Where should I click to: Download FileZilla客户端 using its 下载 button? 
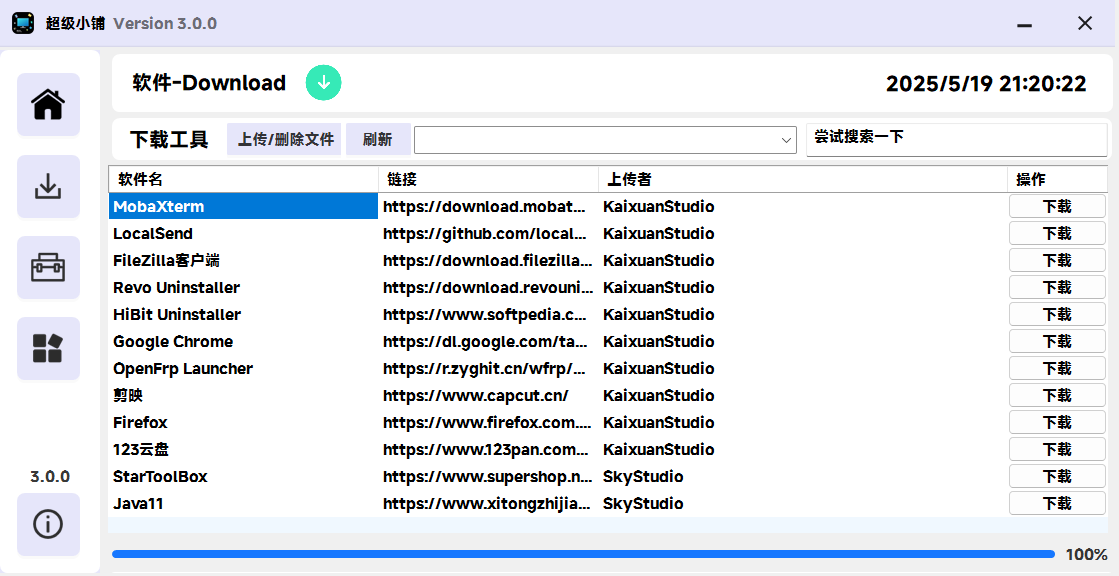(x=1057, y=261)
